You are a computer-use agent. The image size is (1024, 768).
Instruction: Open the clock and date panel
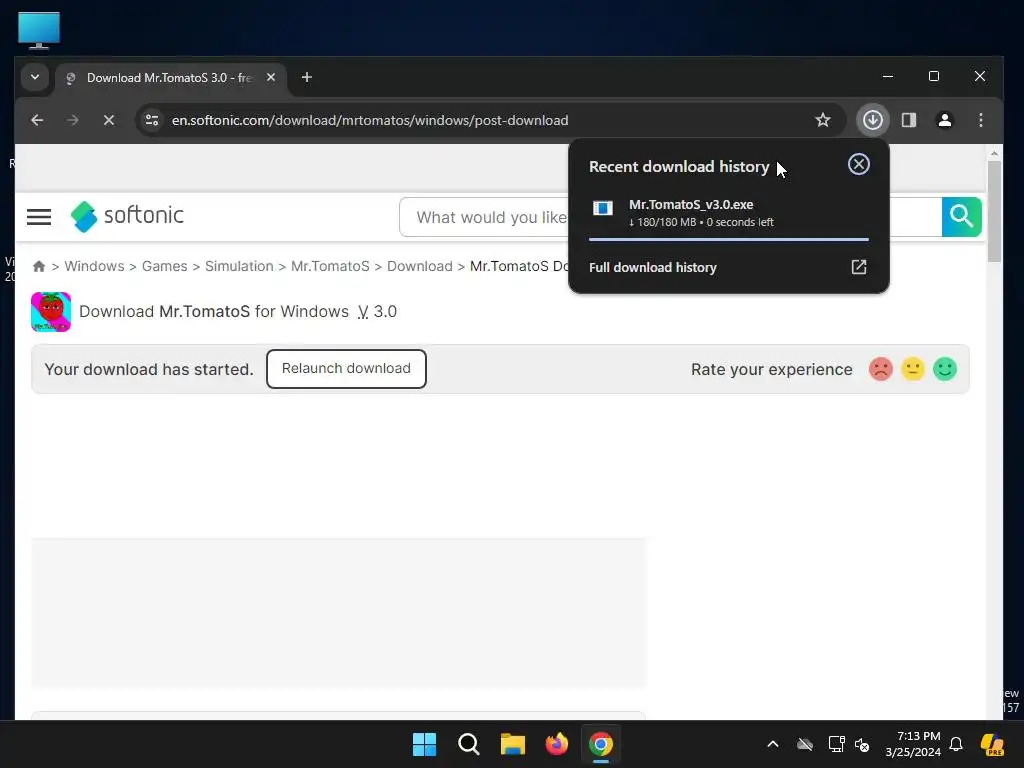click(913, 744)
